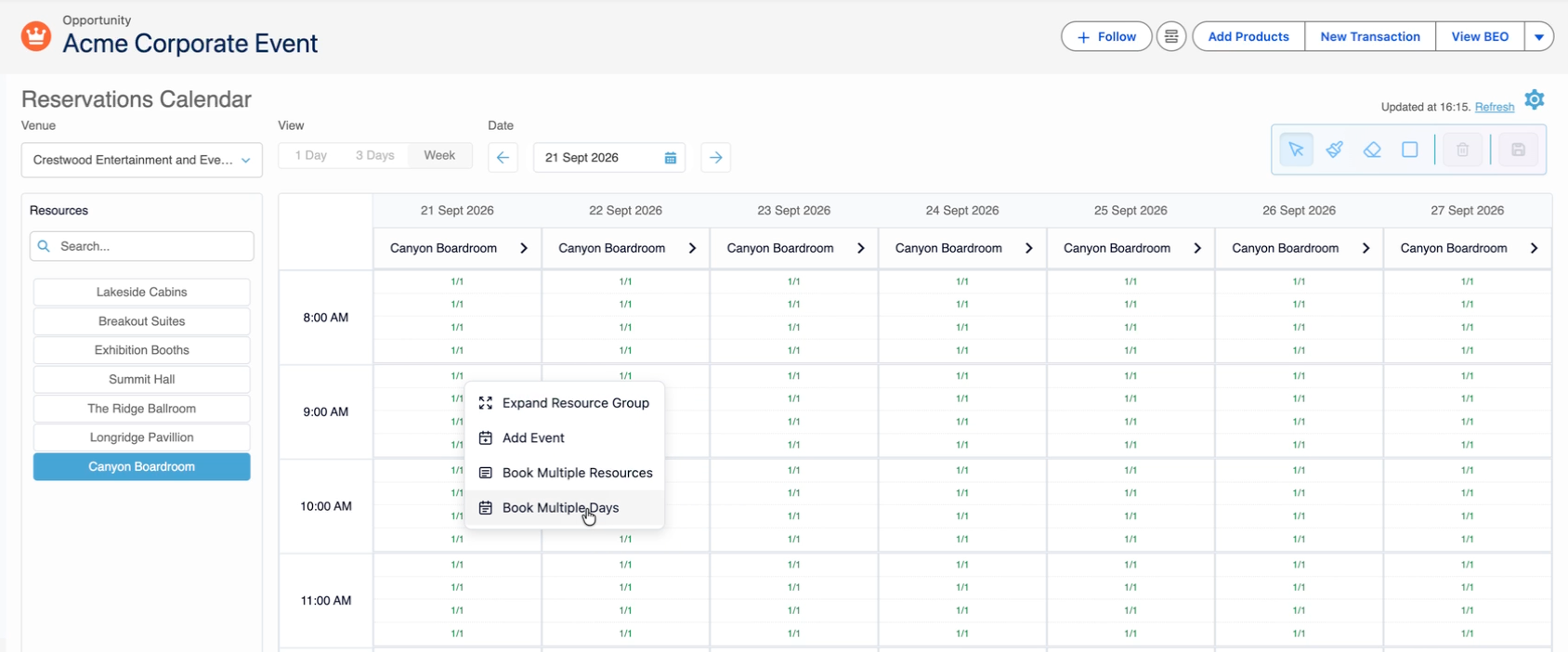
Task: Select Lakeside Cabins resource
Action: point(142,292)
